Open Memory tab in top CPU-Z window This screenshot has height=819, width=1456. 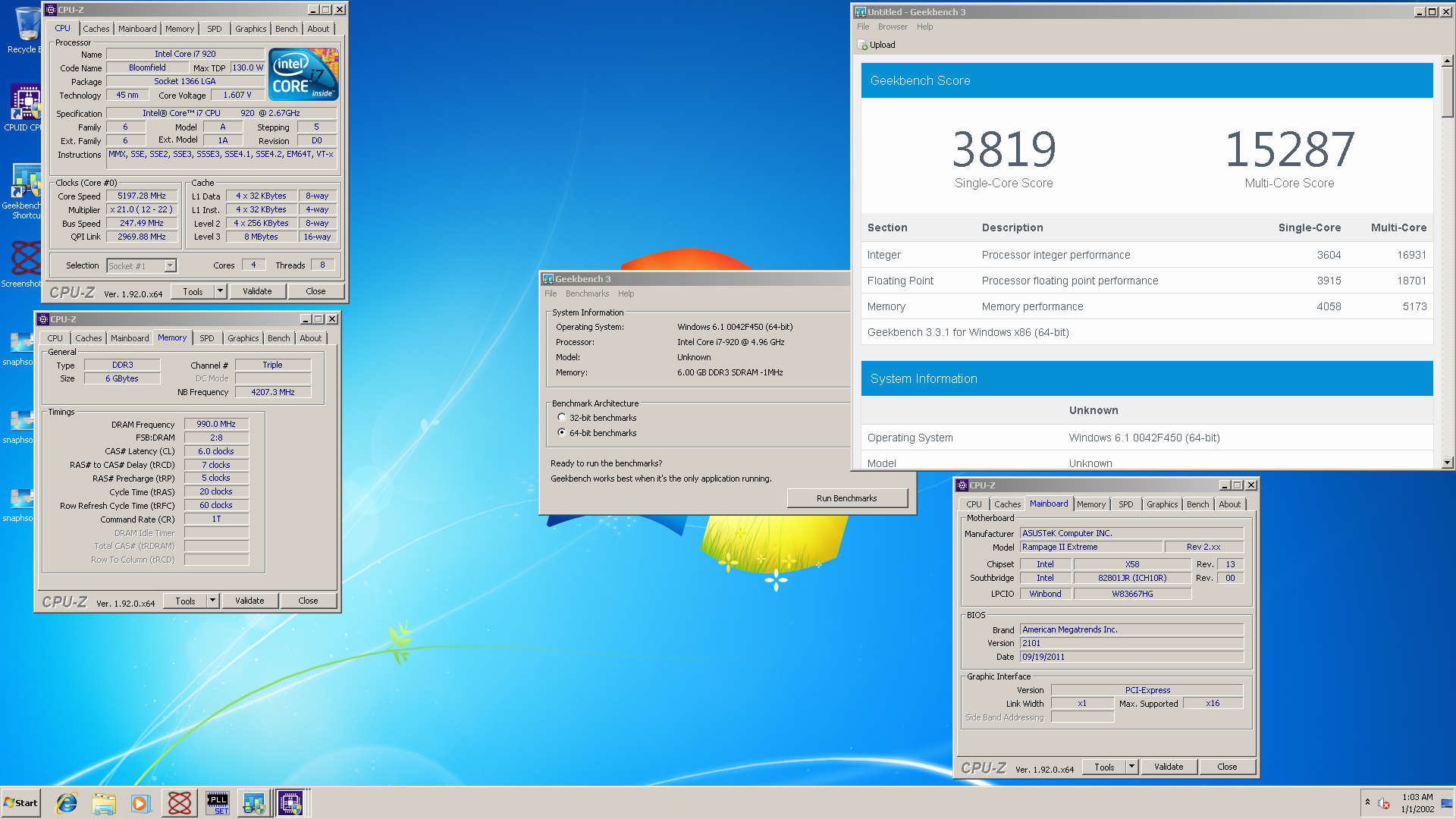pos(180,29)
